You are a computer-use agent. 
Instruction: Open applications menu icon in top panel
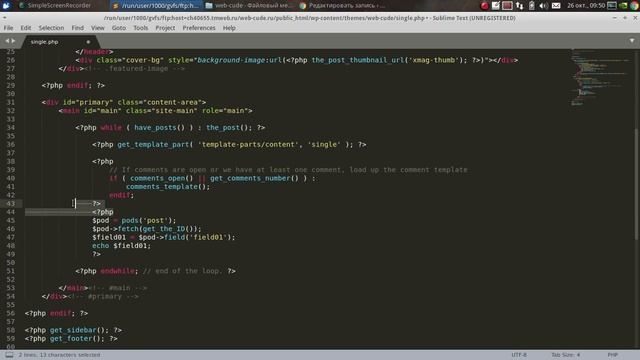6,5
